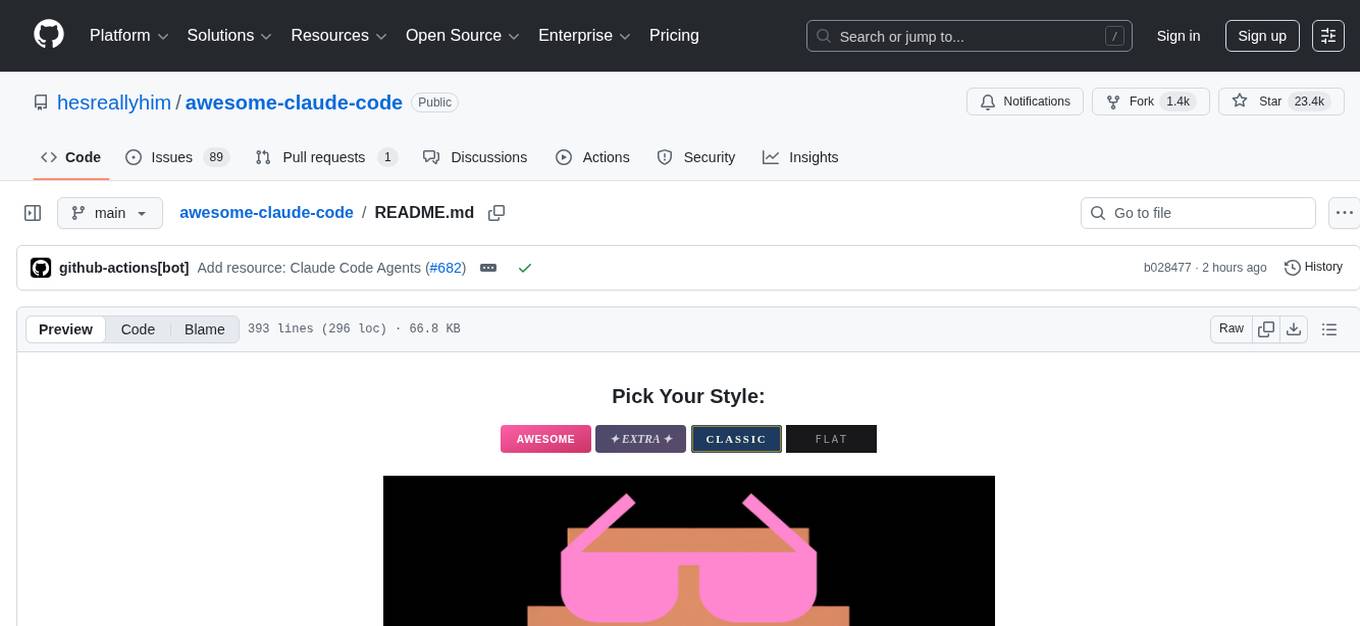The image size is (1360, 626).
Task: Open the Pricing page
Action: point(674,35)
